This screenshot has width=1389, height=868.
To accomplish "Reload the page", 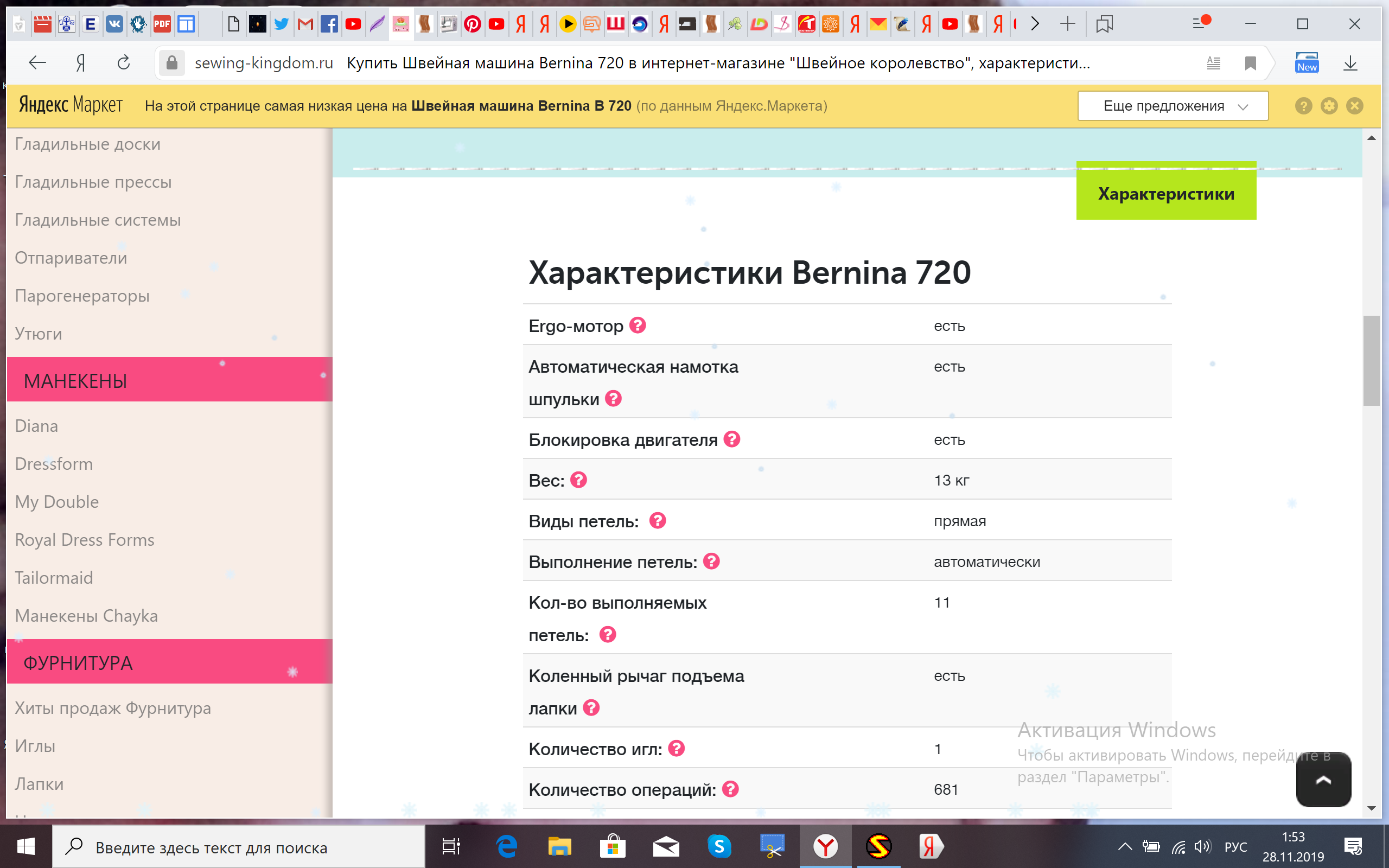I will pos(123,62).
